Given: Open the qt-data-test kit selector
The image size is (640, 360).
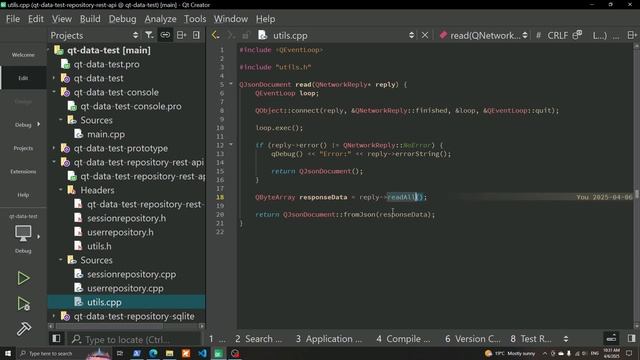Looking at the screenshot, I should [x=23, y=233].
